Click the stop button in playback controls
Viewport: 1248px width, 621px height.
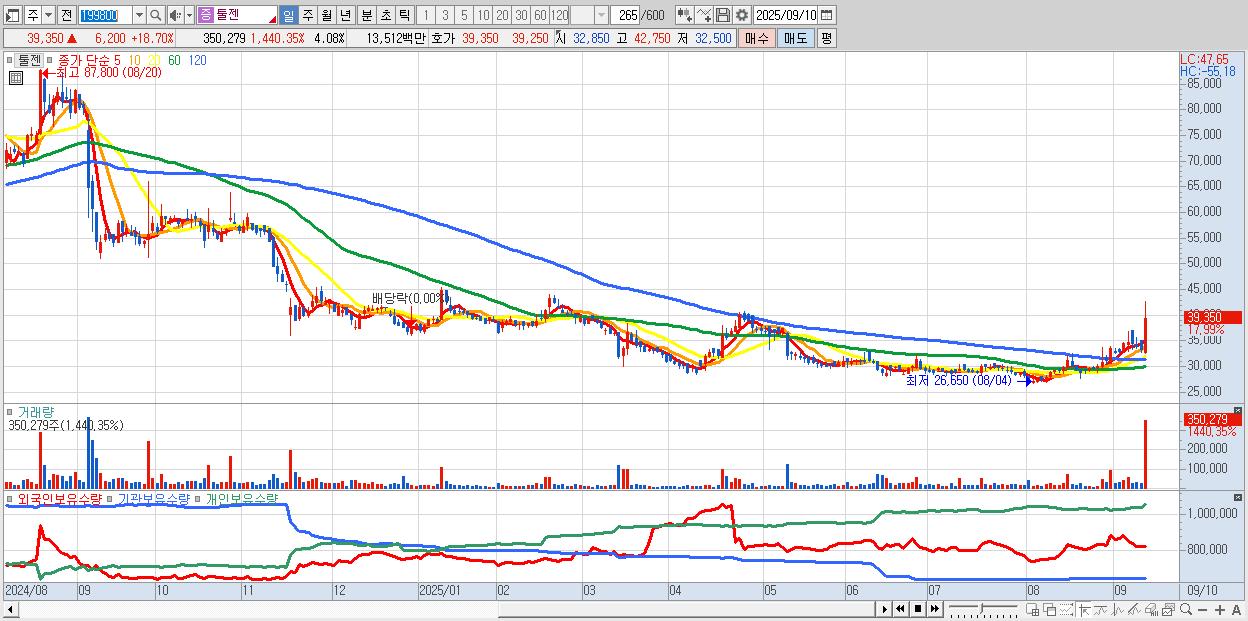pos(918,609)
